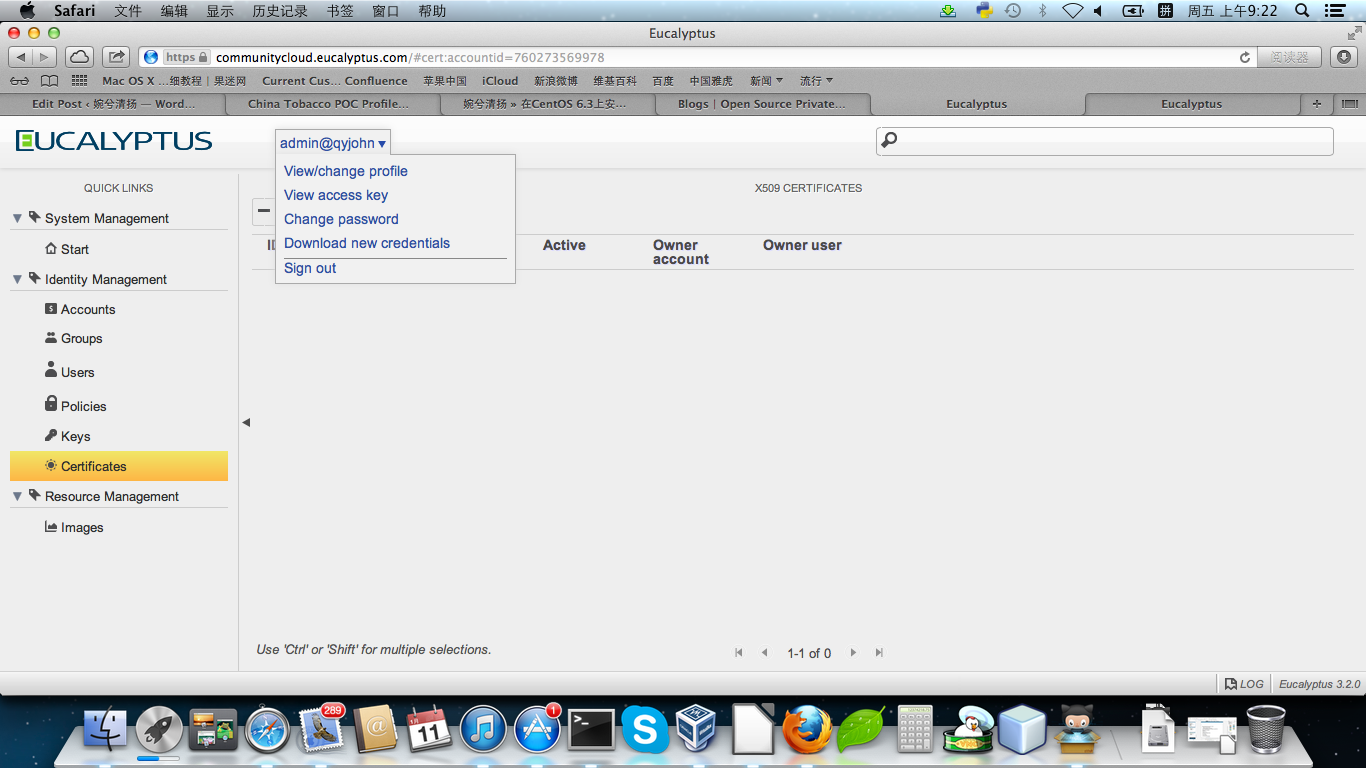The height and width of the screenshot is (768, 1366).
Task: Open Firefox in the Dock
Action: [x=807, y=729]
